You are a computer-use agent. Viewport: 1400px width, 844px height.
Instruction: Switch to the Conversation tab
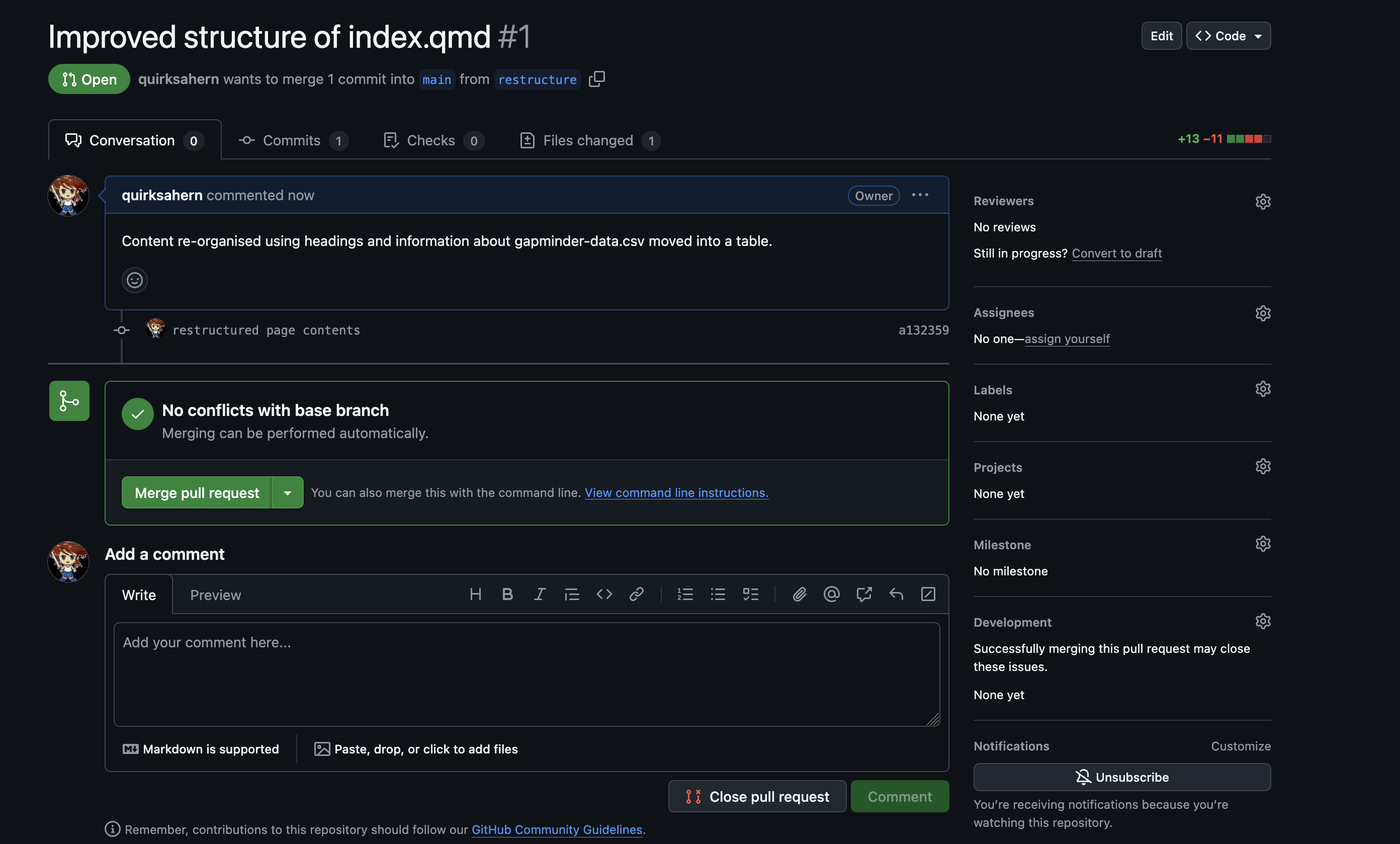click(135, 140)
